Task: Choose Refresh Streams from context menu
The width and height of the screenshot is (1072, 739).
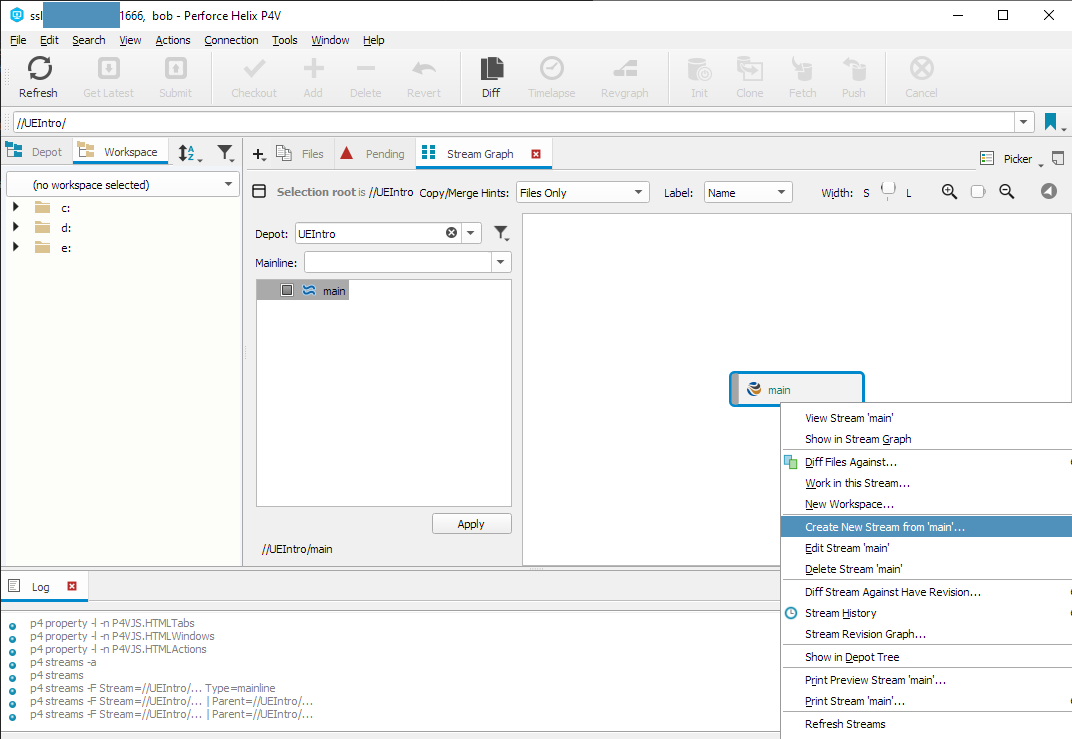Action: click(x=926, y=723)
